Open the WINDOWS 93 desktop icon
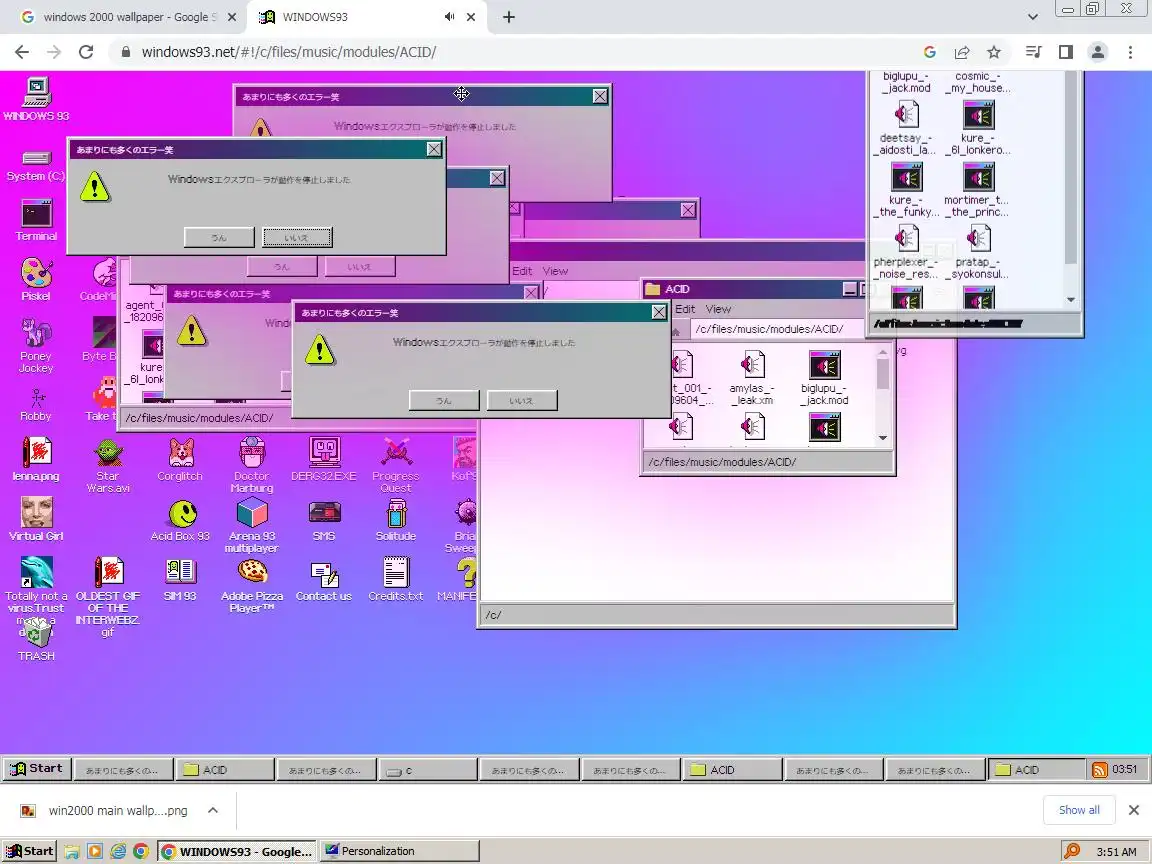This screenshot has width=1152, height=864. 36,99
